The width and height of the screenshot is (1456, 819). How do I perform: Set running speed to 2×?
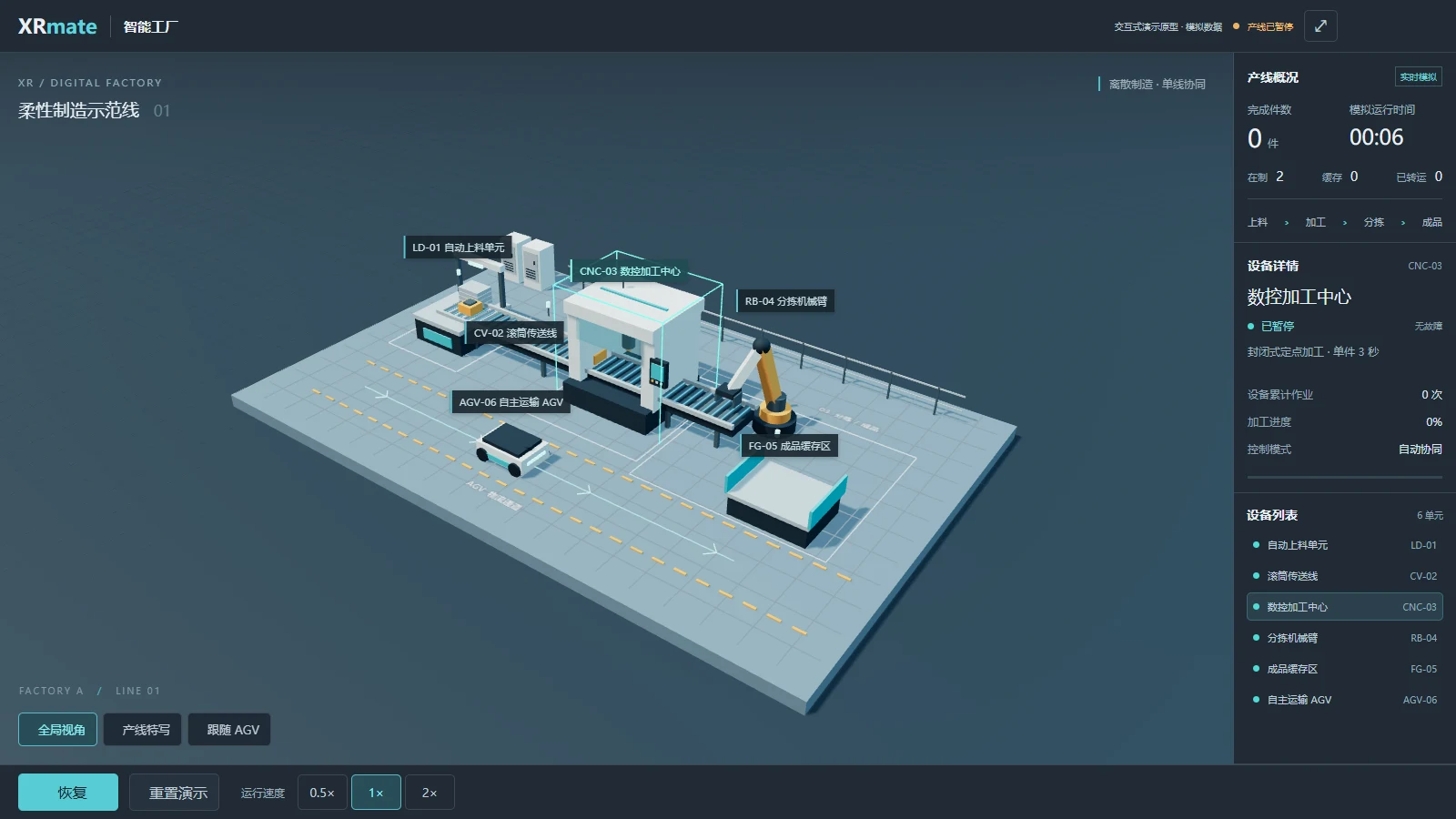tap(430, 793)
